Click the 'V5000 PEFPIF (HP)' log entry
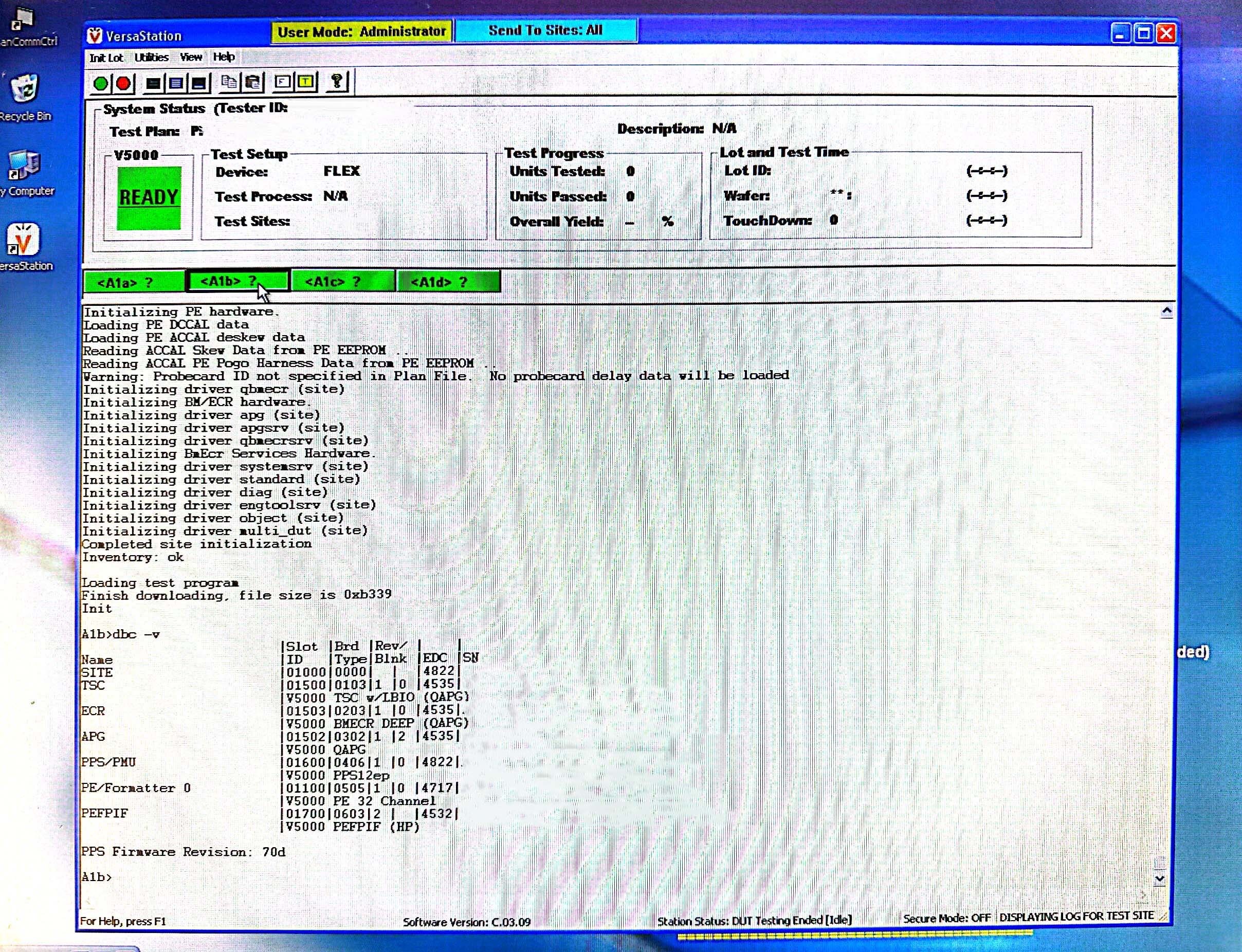The image size is (1242, 952). [x=353, y=827]
